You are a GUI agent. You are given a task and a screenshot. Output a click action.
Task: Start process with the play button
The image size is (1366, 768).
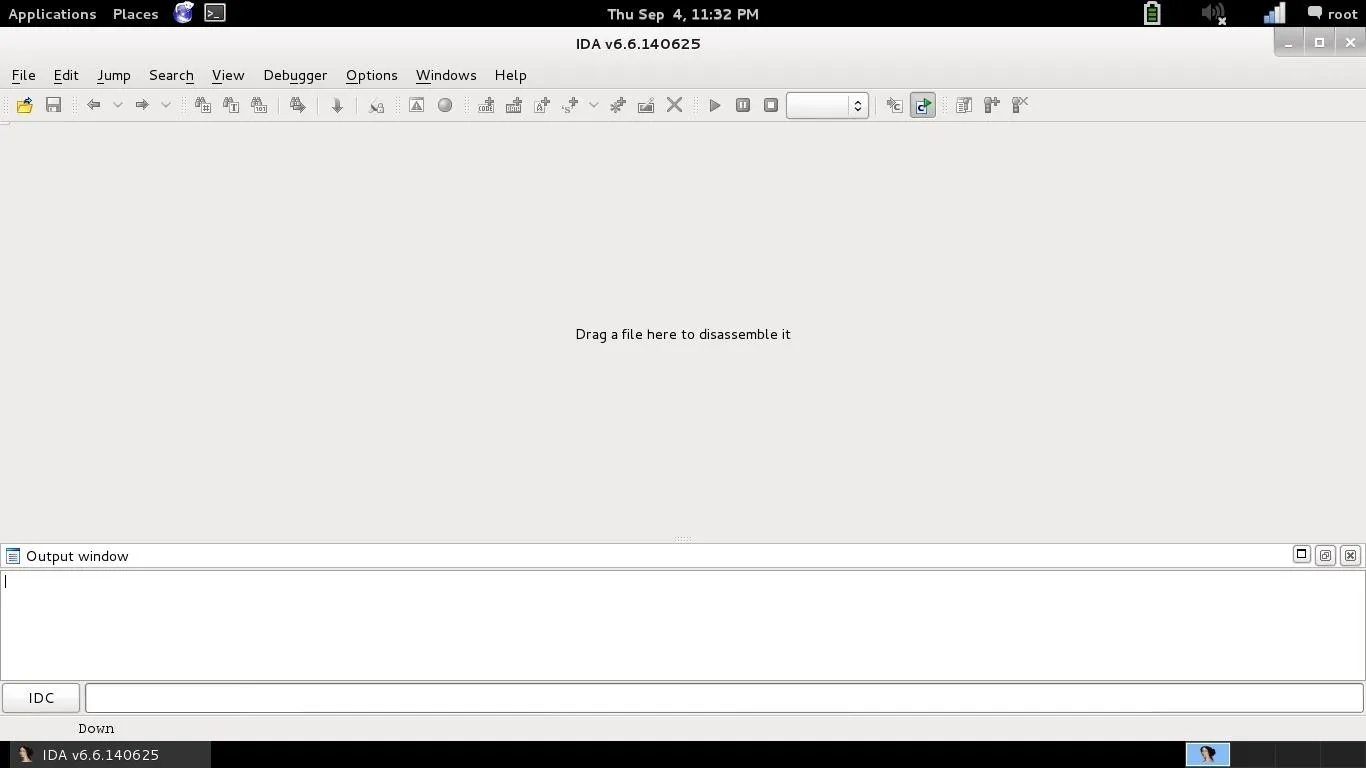coord(715,105)
